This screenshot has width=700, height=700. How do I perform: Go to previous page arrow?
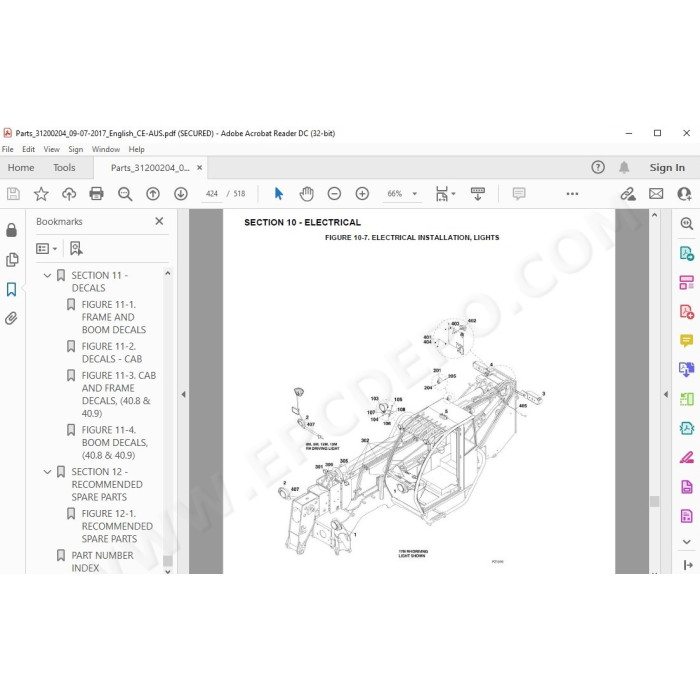point(153,194)
